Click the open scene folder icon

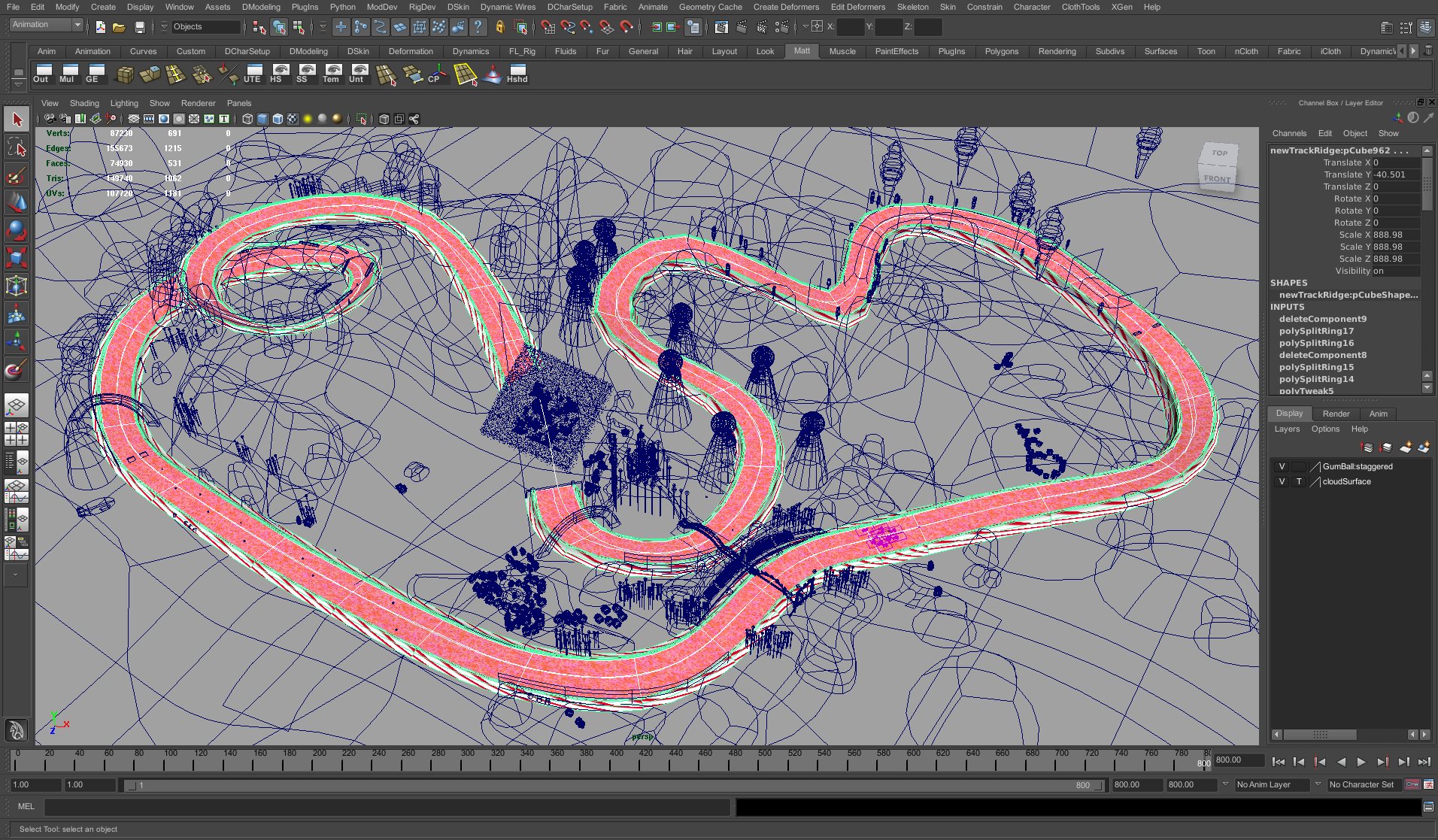point(119,27)
